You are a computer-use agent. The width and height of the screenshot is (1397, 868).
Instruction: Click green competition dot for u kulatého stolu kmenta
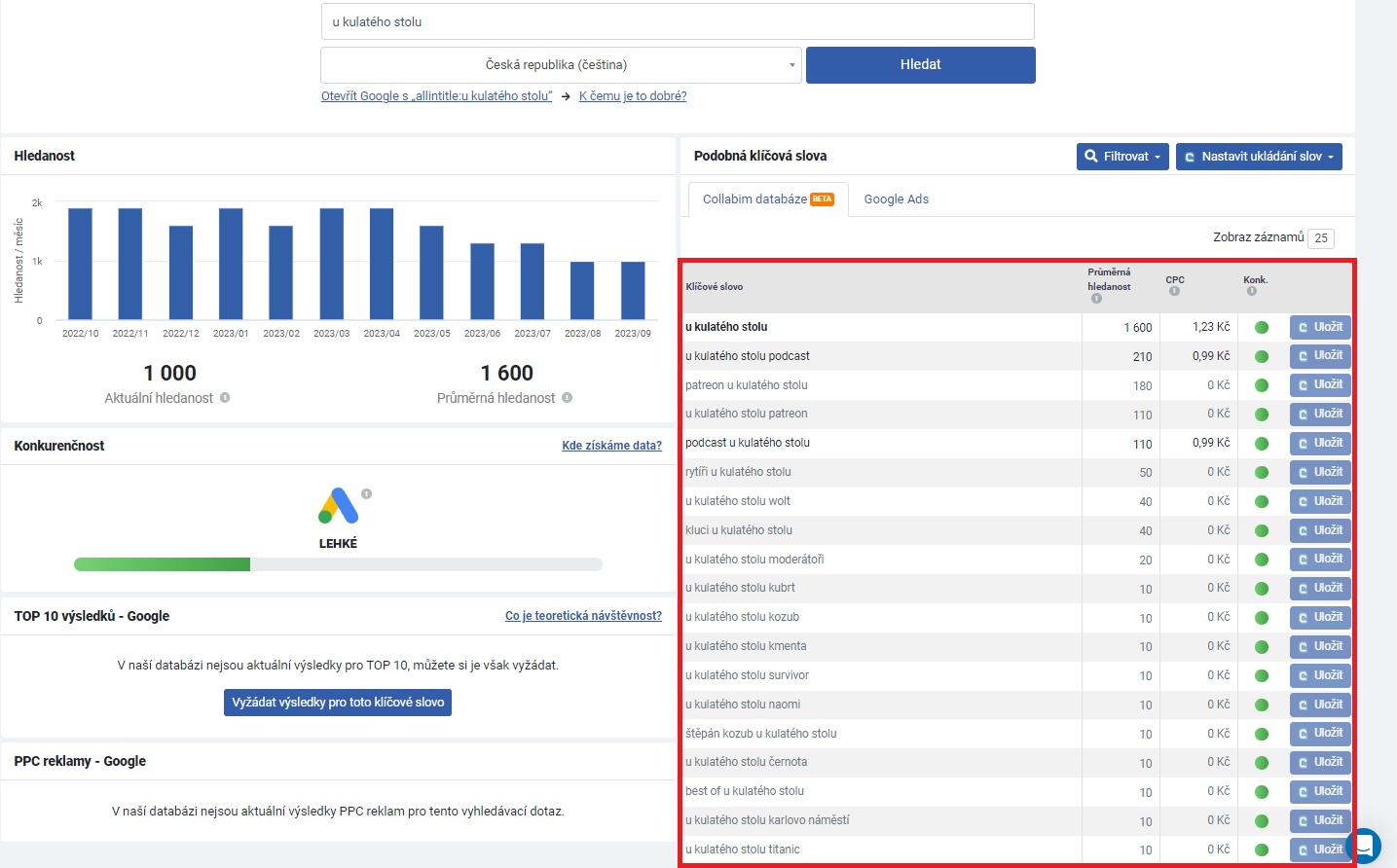pyautogui.click(x=1262, y=647)
